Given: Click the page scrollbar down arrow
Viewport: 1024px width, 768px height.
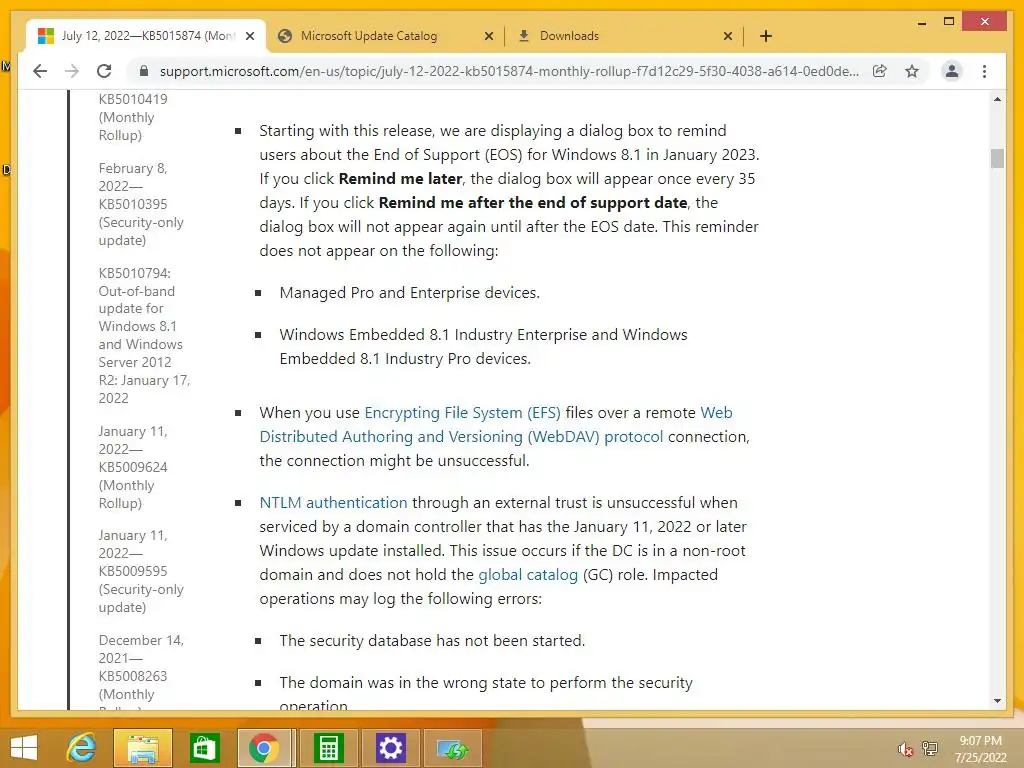Looking at the screenshot, I should pos(997,701).
